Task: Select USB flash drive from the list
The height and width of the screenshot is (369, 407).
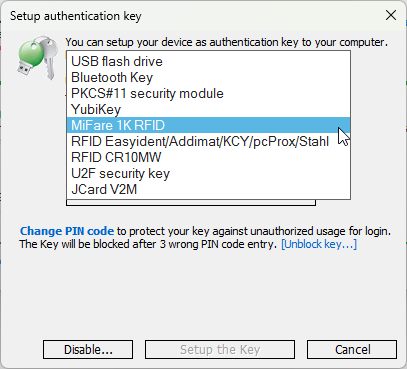Action: 208,61
